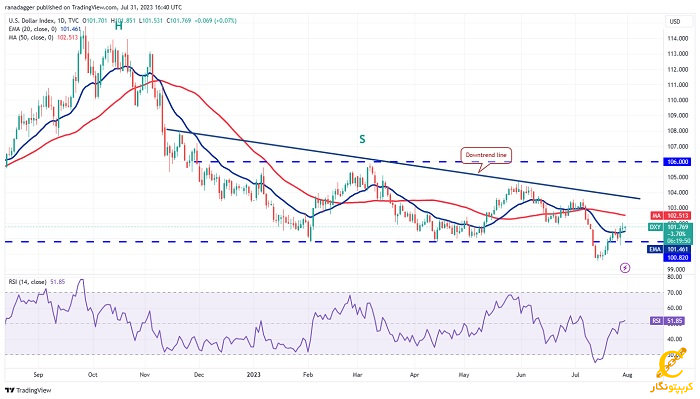Click the Nov label on time axis

(x=144, y=375)
